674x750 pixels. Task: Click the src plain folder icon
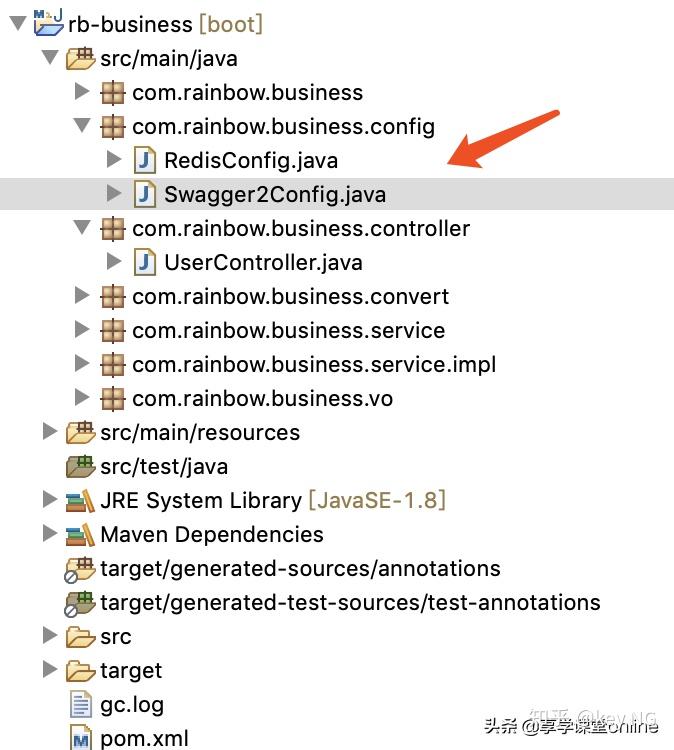(80, 637)
